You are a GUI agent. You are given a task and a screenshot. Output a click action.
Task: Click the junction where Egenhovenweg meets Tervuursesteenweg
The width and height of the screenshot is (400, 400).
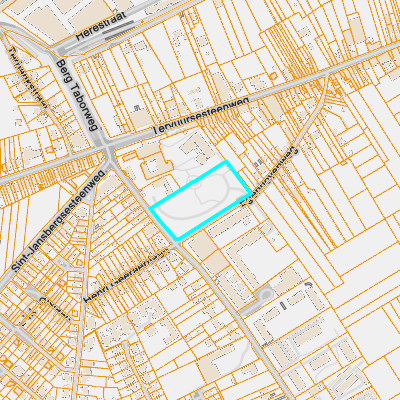327,73
